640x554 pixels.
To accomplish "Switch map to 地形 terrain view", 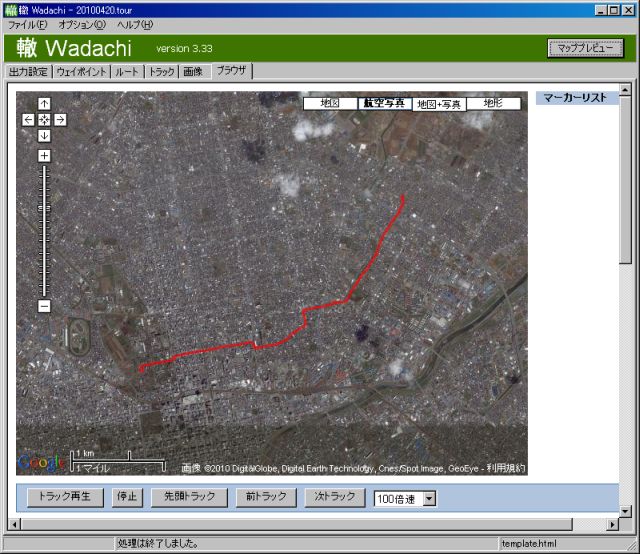I will pos(493,103).
